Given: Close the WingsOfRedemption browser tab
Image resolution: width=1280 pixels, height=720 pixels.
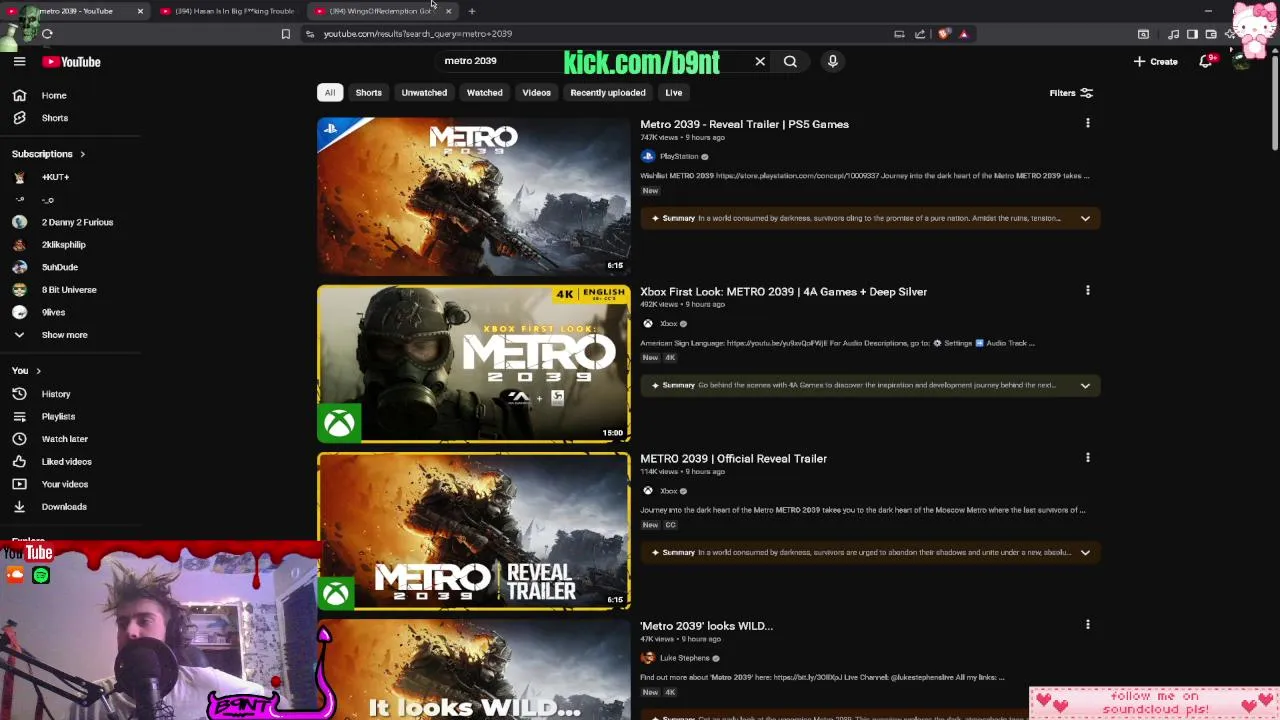Looking at the screenshot, I should point(448,11).
